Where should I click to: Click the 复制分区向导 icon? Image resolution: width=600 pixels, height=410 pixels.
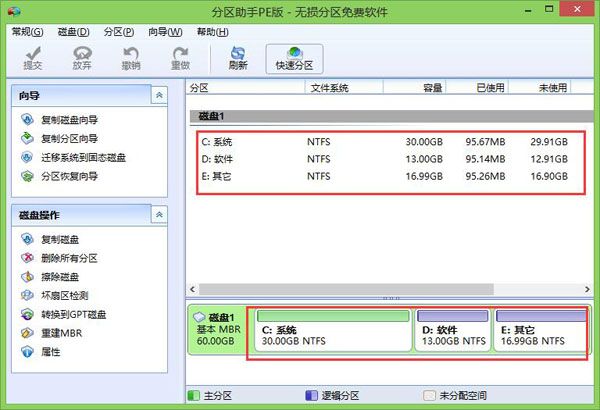[27, 138]
